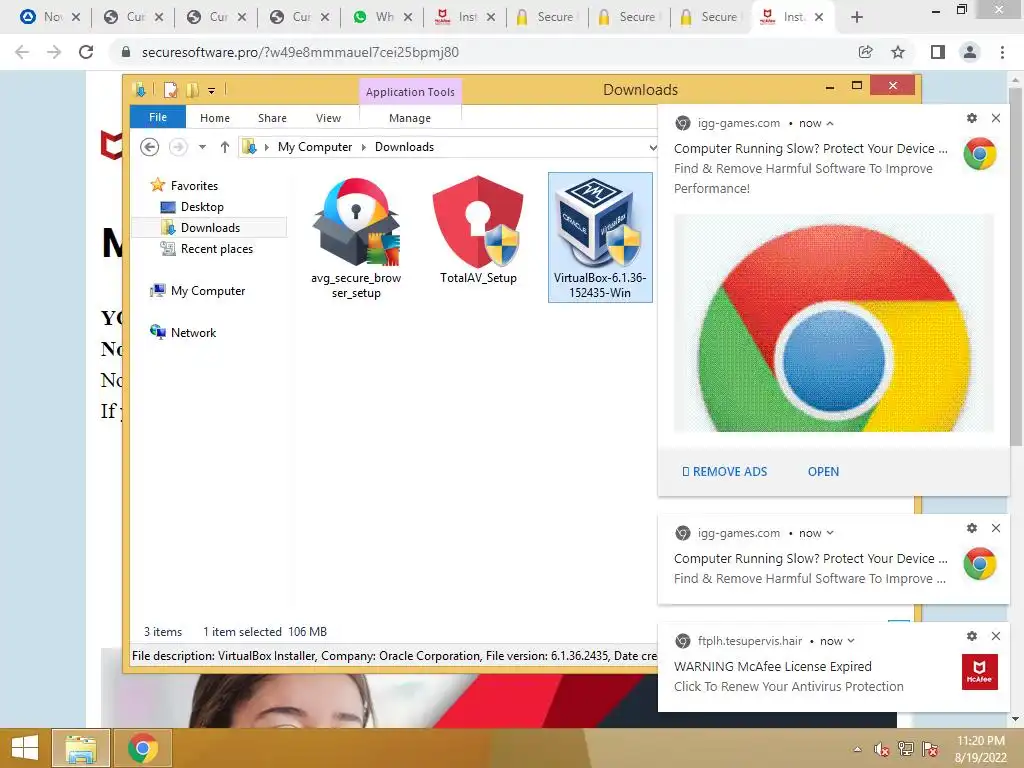Click My Computer in the address breadcrumb
The width and height of the screenshot is (1024, 768).
315,147
